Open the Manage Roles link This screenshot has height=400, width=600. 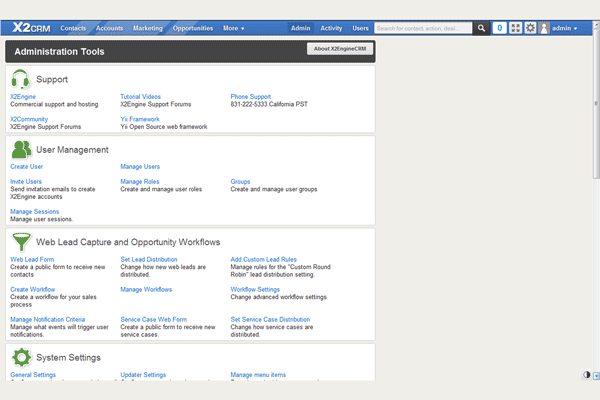(140, 181)
